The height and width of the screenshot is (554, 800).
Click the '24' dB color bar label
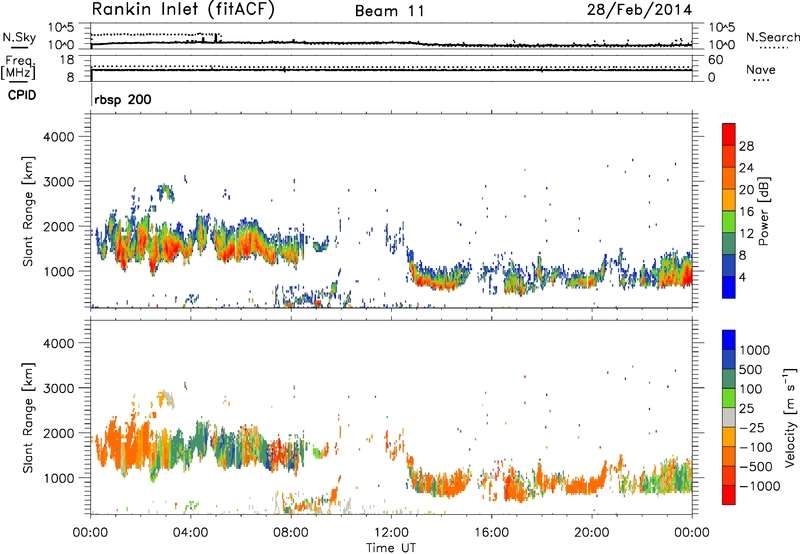[746, 168]
